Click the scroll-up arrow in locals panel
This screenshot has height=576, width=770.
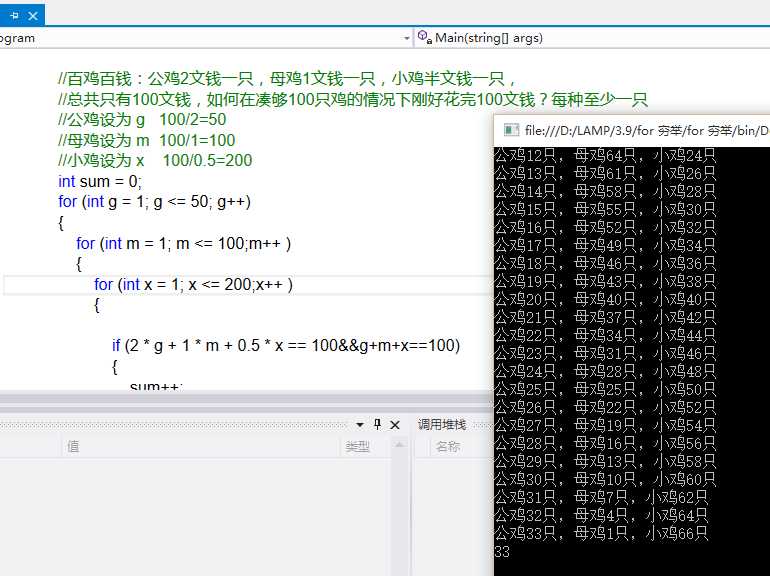399,445
